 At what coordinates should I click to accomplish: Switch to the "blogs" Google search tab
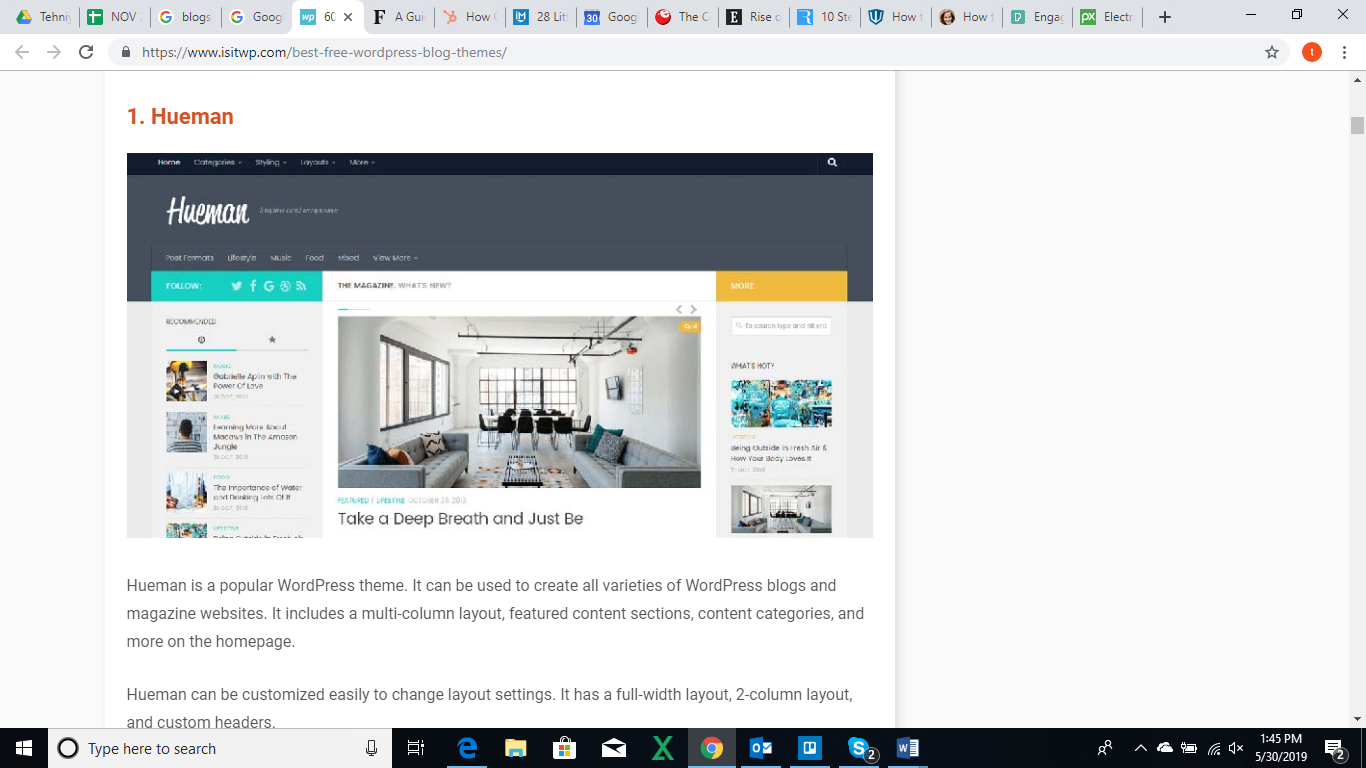185,17
